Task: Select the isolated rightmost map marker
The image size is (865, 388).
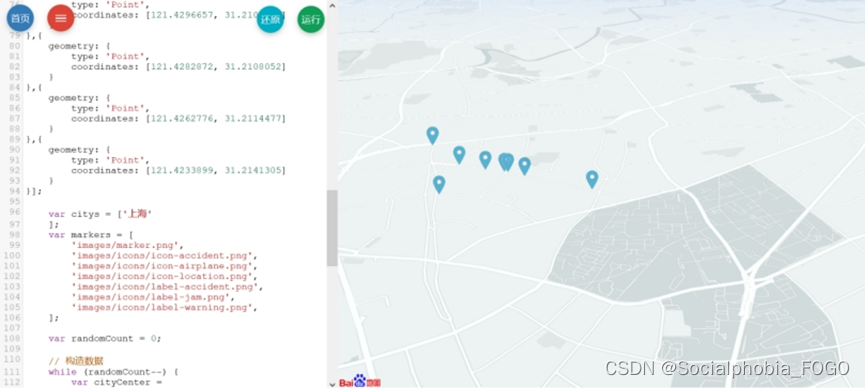Action: tap(592, 179)
